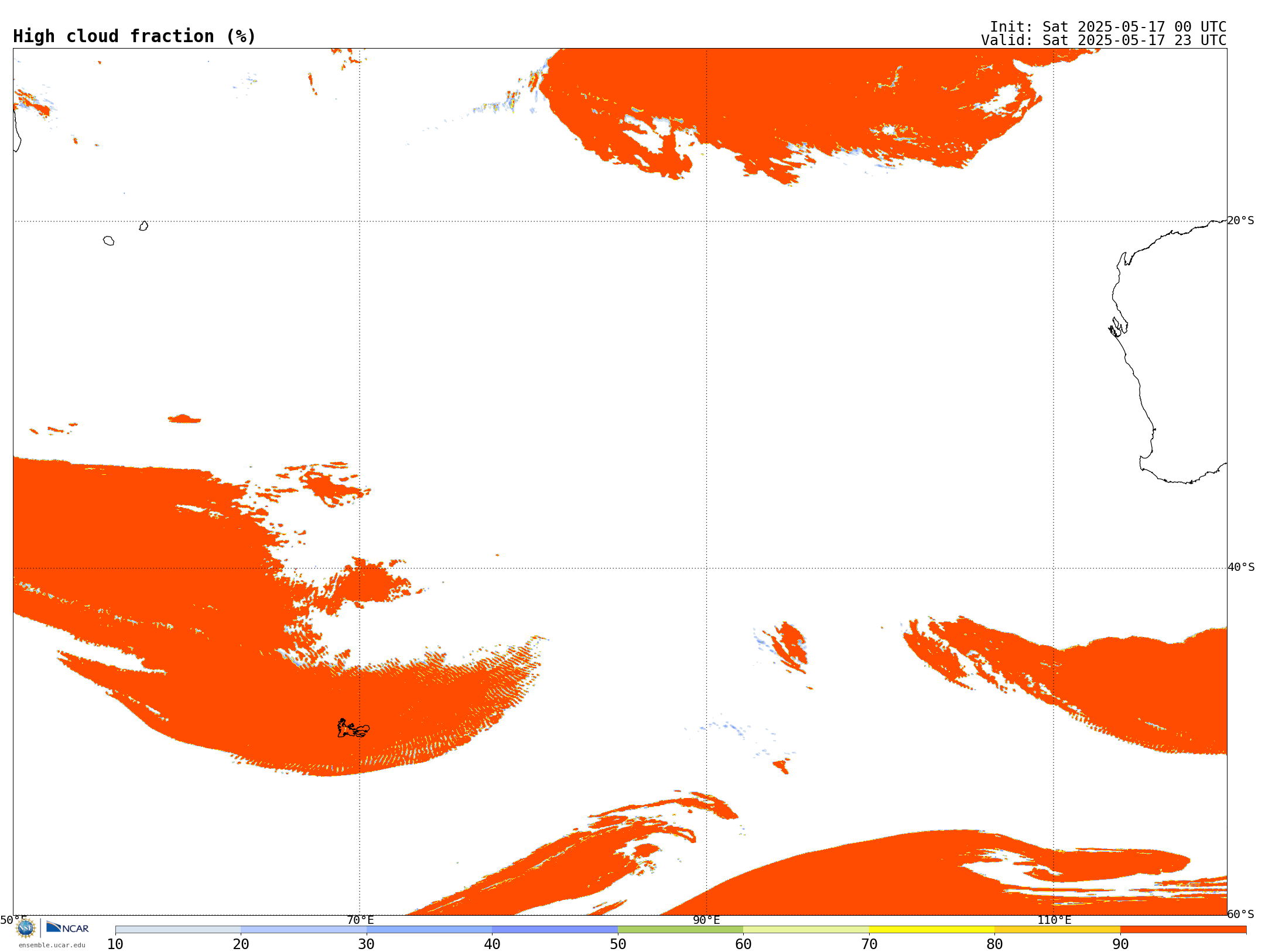The width and height of the screenshot is (1265, 952).
Task: Click the colorbar tick label 50
Action: click(618, 944)
